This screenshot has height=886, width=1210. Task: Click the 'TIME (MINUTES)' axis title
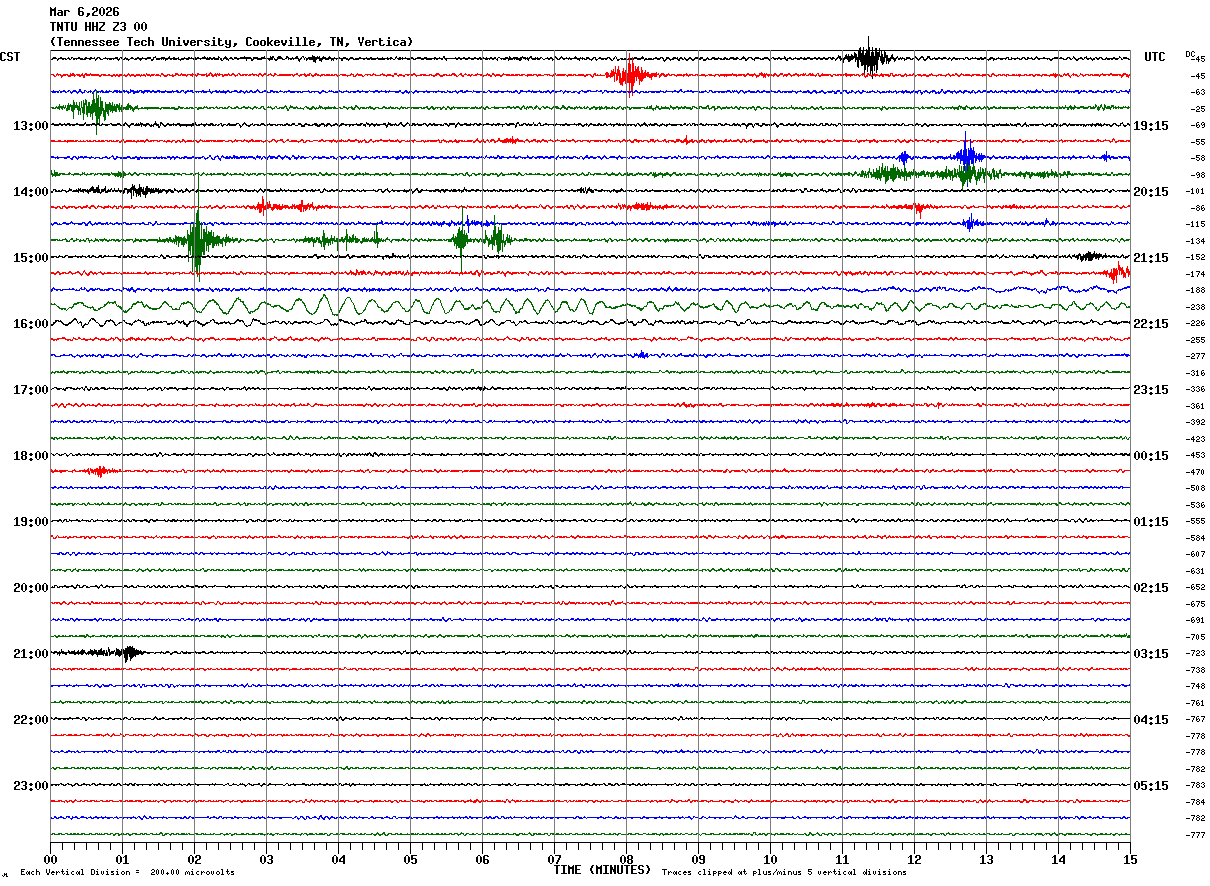point(602,870)
